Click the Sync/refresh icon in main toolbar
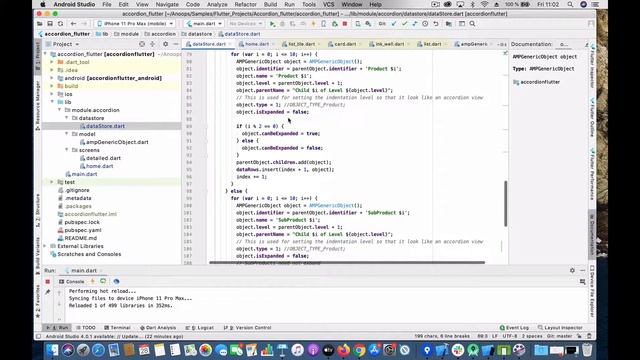 [x=60, y=24]
